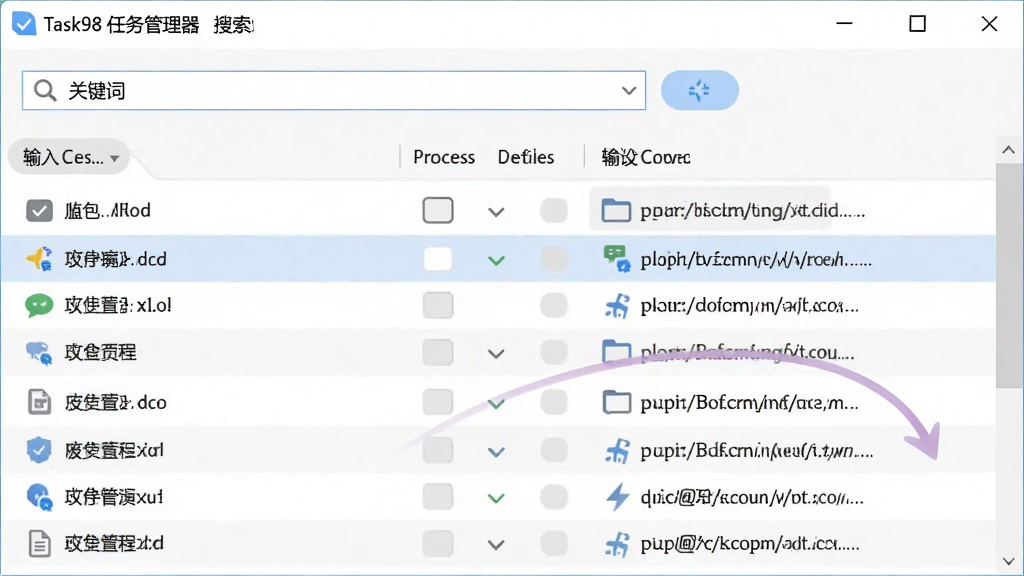Tick the Process checkbox on the xl.ol row

pyautogui.click(x=438, y=305)
